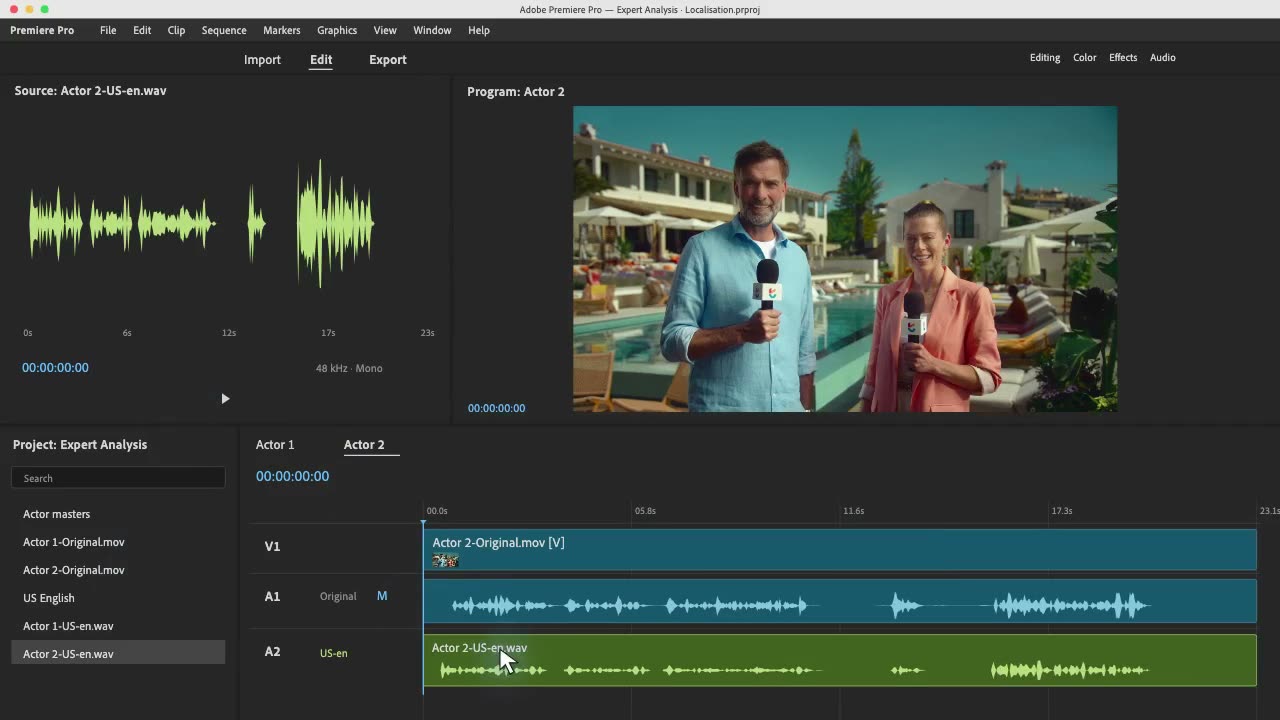The width and height of the screenshot is (1280, 720).
Task: Select the Color workspace
Action: (1085, 58)
